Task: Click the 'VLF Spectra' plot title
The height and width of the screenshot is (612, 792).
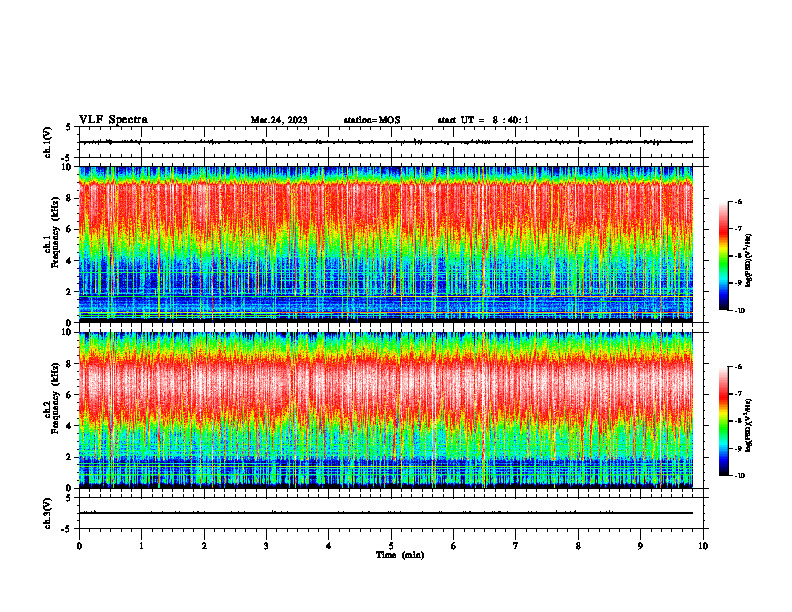Action: (x=113, y=120)
